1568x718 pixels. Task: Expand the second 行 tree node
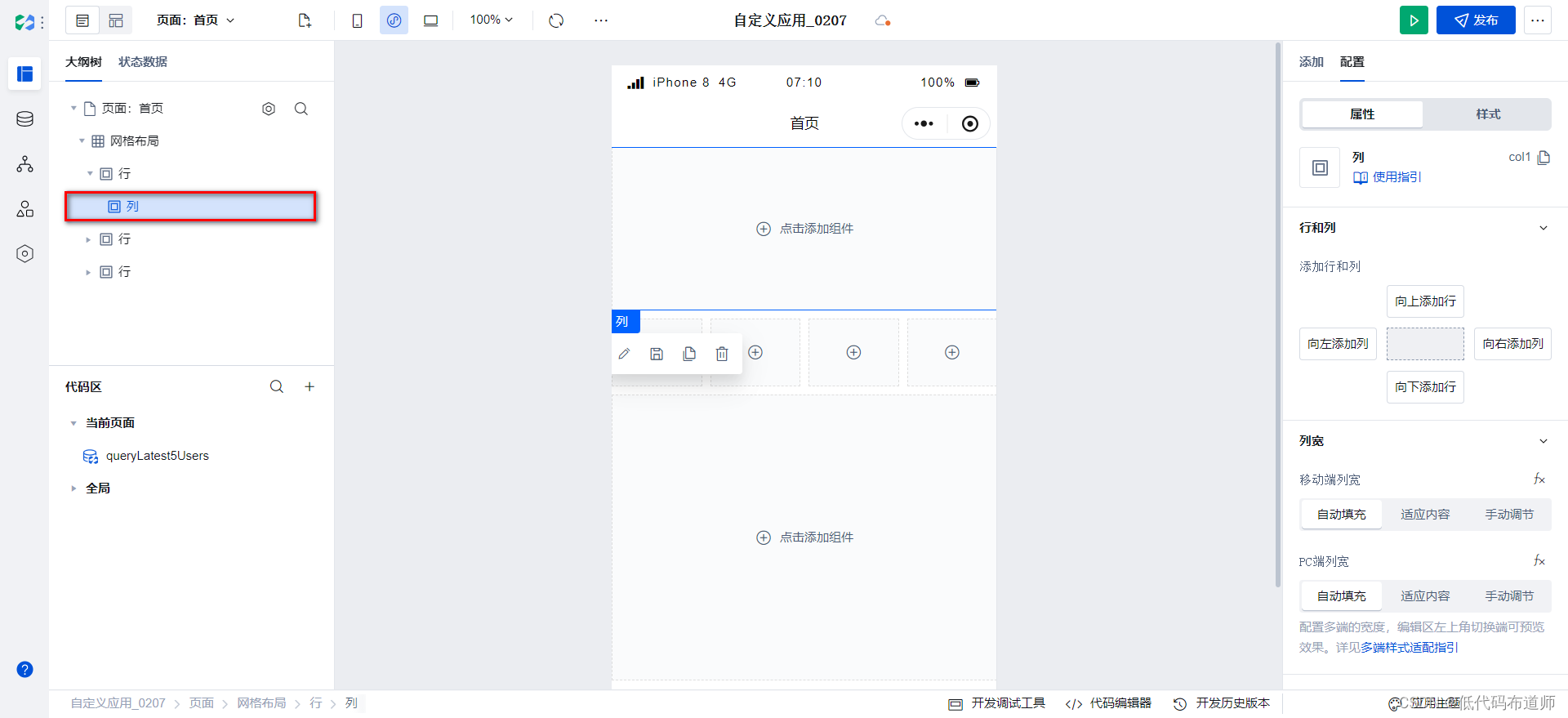[88, 239]
